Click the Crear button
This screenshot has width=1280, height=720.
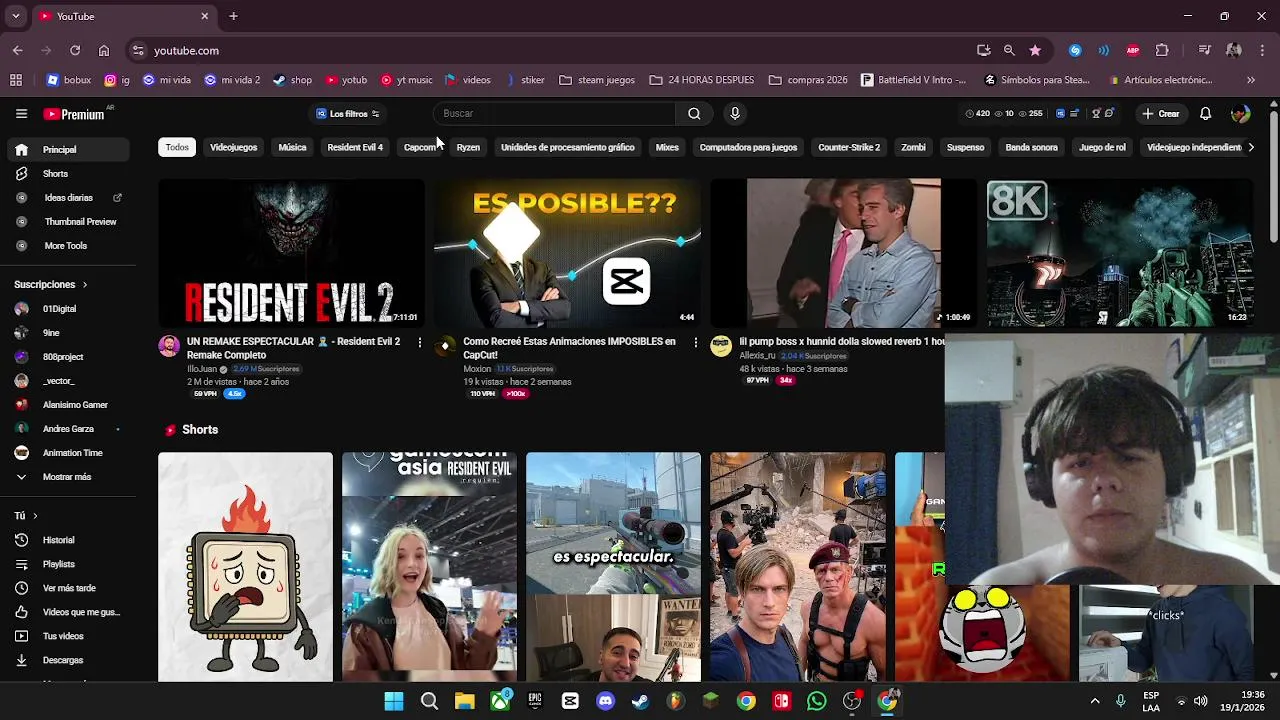pos(1161,114)
